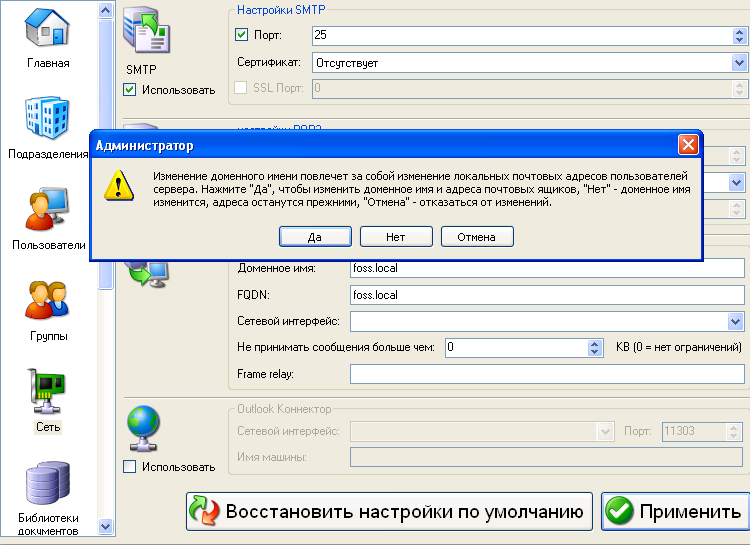Select the Сеть network card icon

[48, 394]
